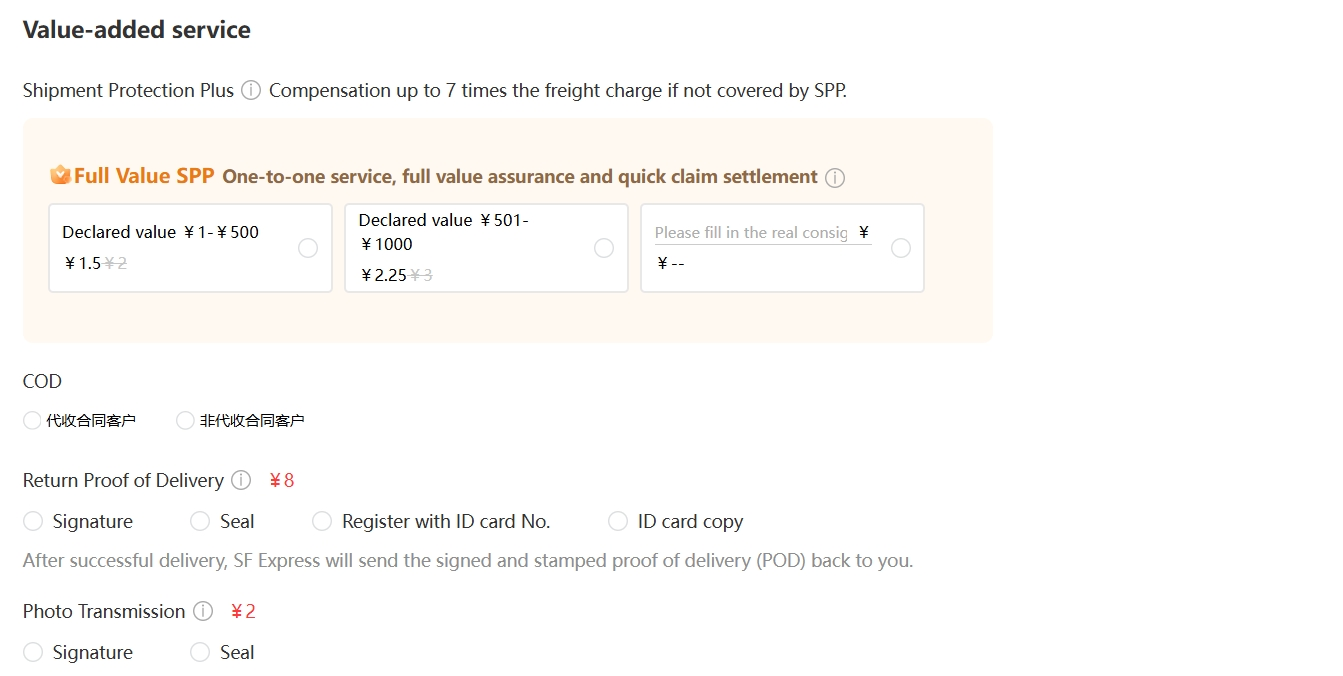The height and width of the screenshot is (676, 1343).
Task: Click info icon after Full Value SPP description
Action: click(835, 178)
